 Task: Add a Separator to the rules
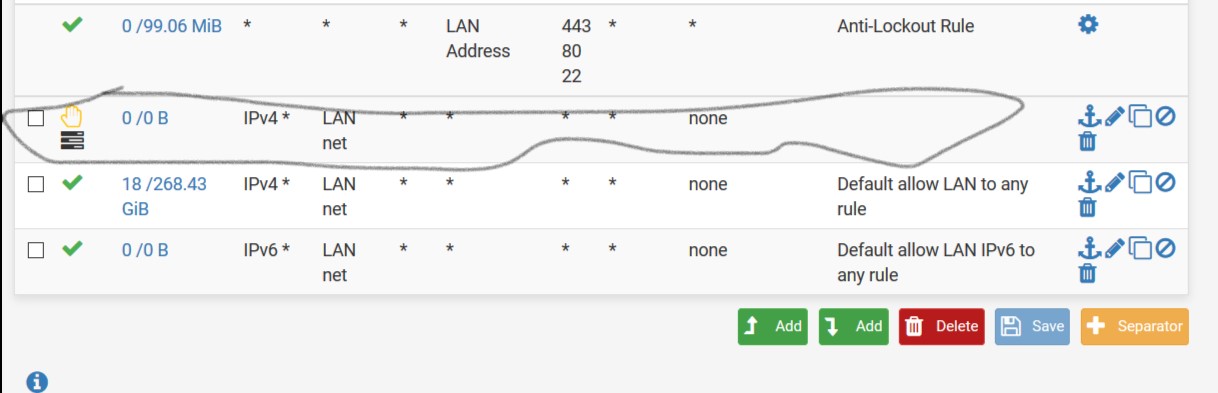(1134, 326)
